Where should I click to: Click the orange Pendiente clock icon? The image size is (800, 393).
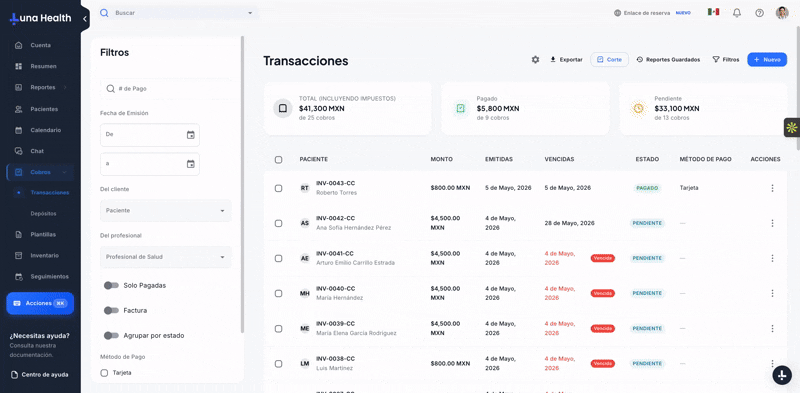click(638, 108)
